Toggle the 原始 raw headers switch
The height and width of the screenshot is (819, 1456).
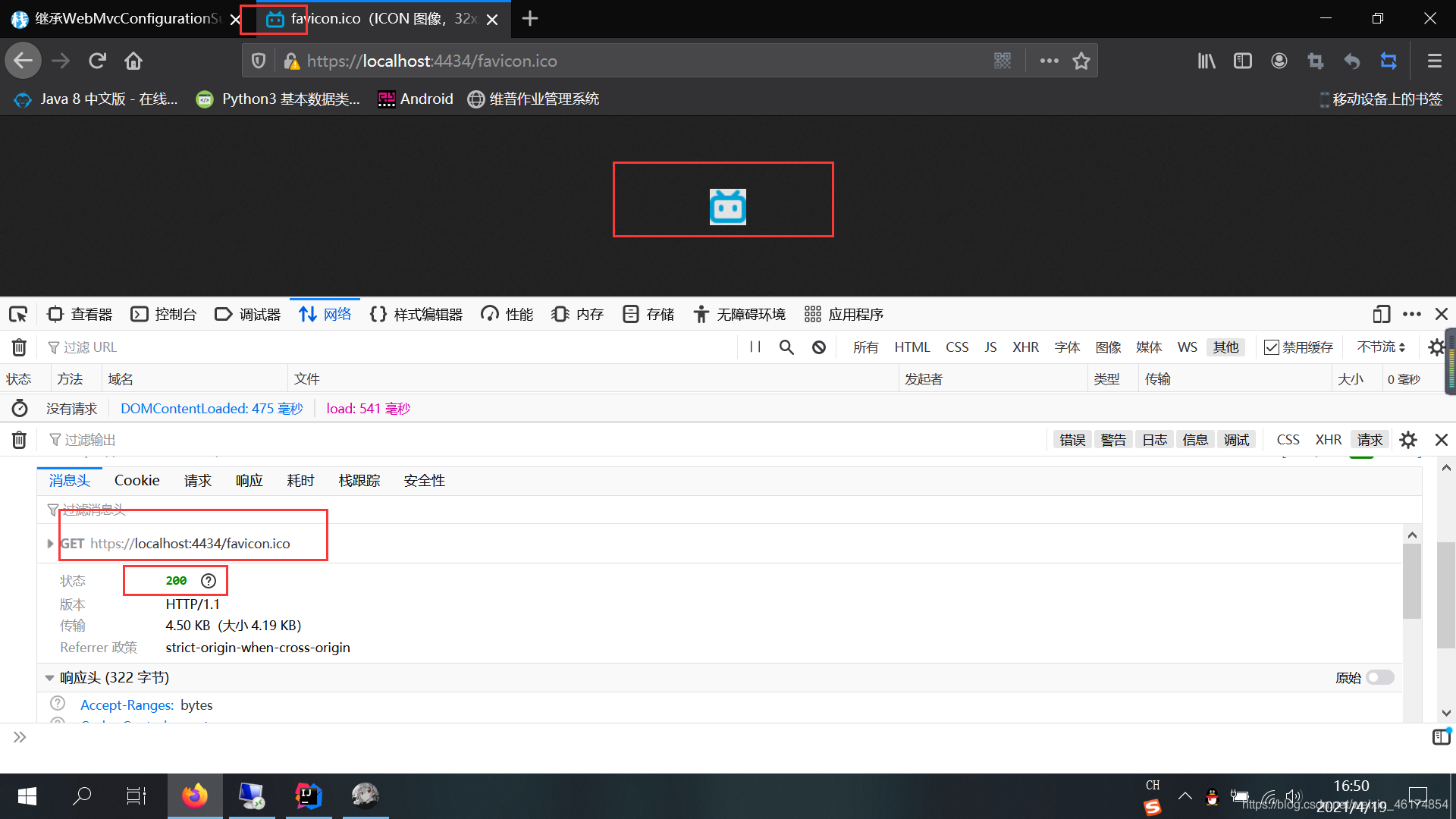[1380, 677]
